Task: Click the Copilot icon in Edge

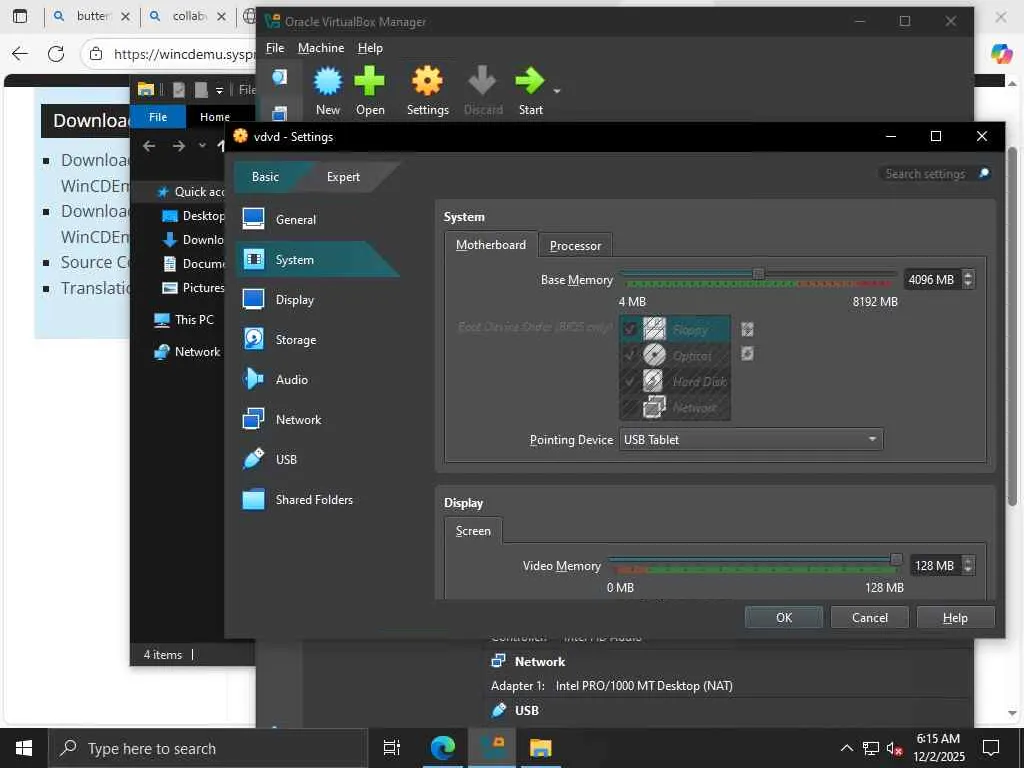Action: 1001,53
